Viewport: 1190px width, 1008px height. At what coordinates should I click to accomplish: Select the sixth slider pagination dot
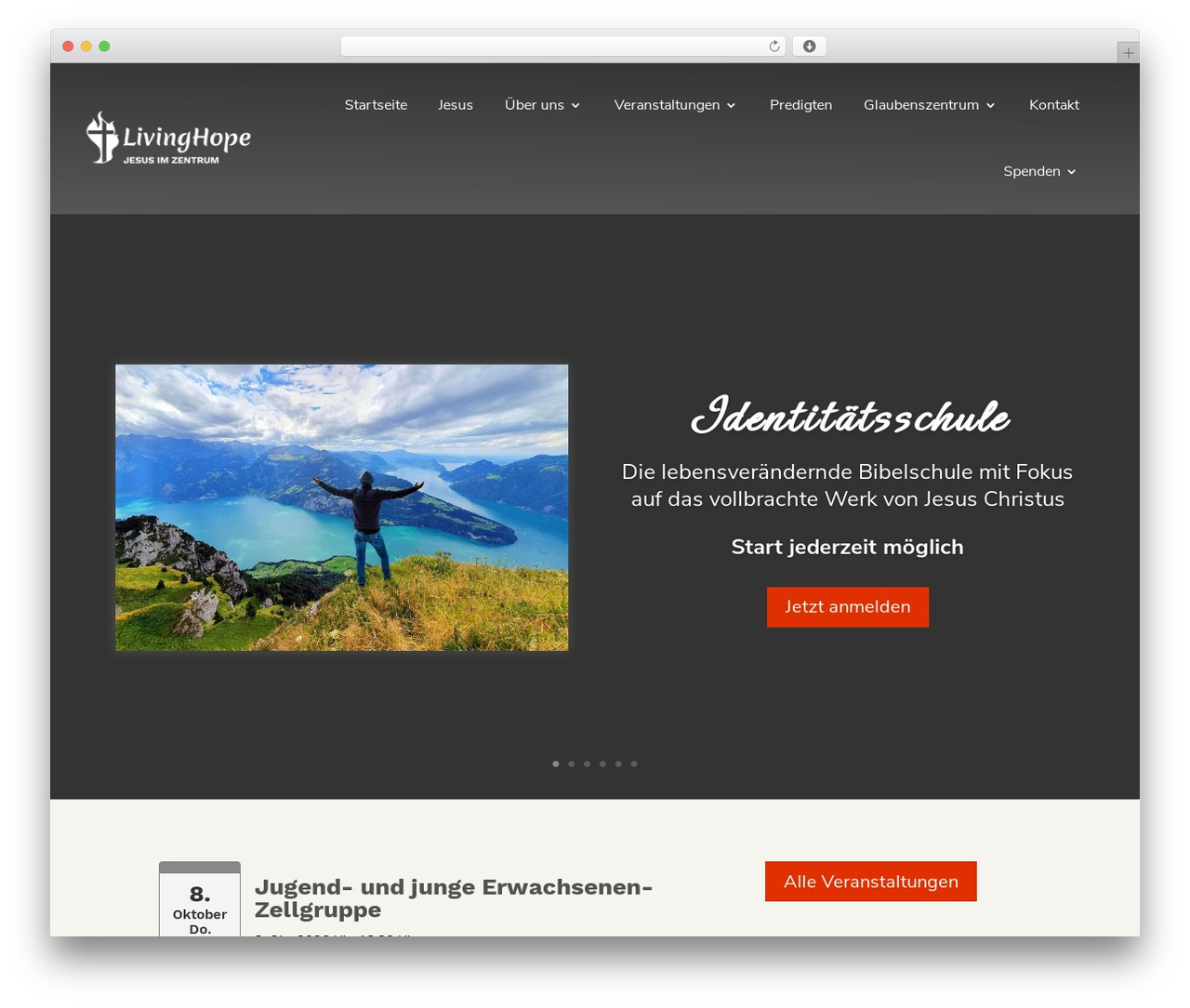[634, 763]
